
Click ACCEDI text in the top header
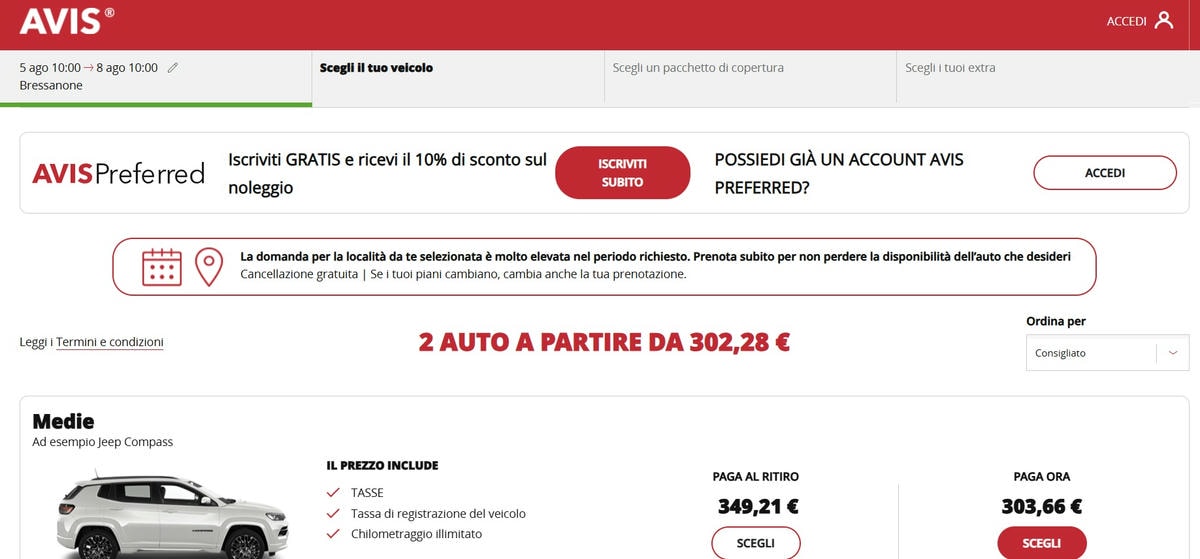[x=1126, y=21]
